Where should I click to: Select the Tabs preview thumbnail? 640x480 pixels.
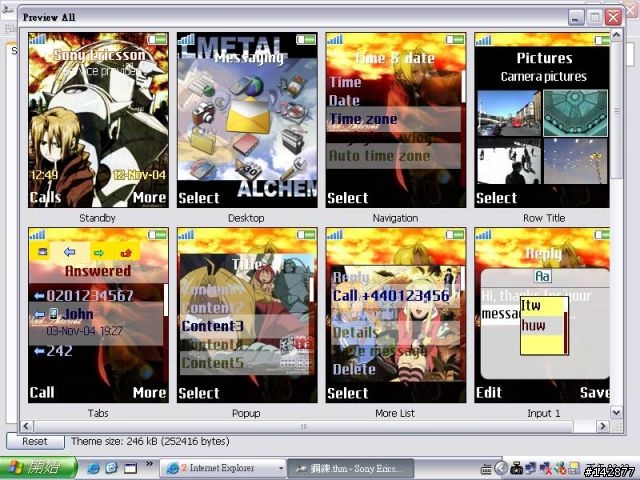[98, 315]
